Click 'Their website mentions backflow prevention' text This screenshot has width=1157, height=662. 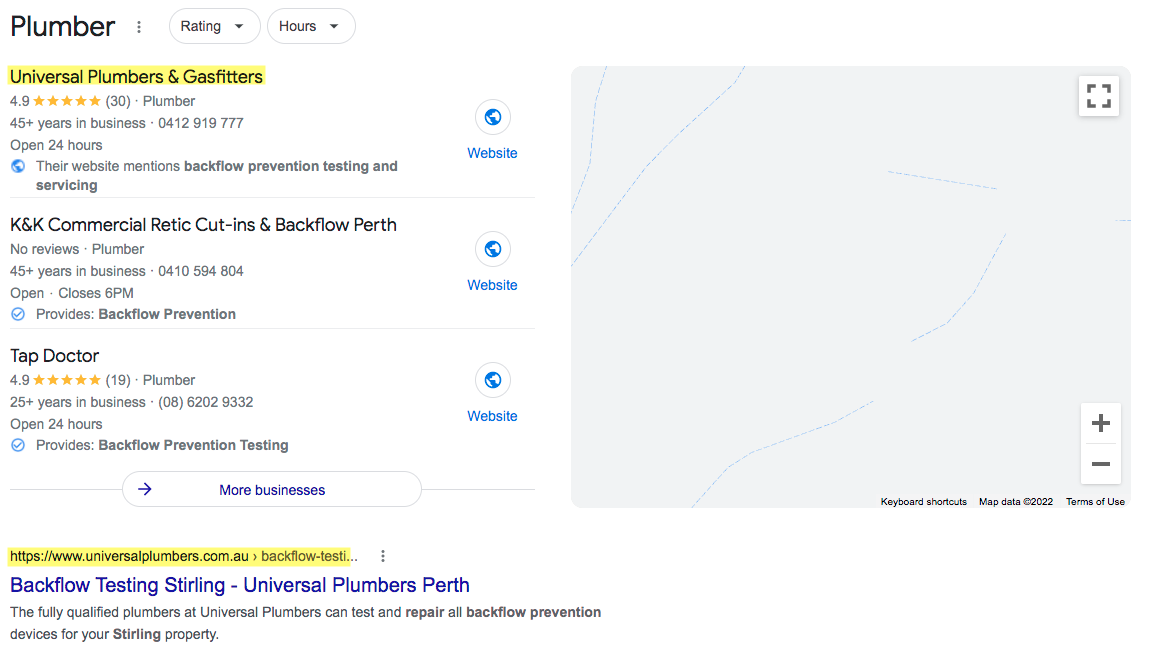click(217, 176)
